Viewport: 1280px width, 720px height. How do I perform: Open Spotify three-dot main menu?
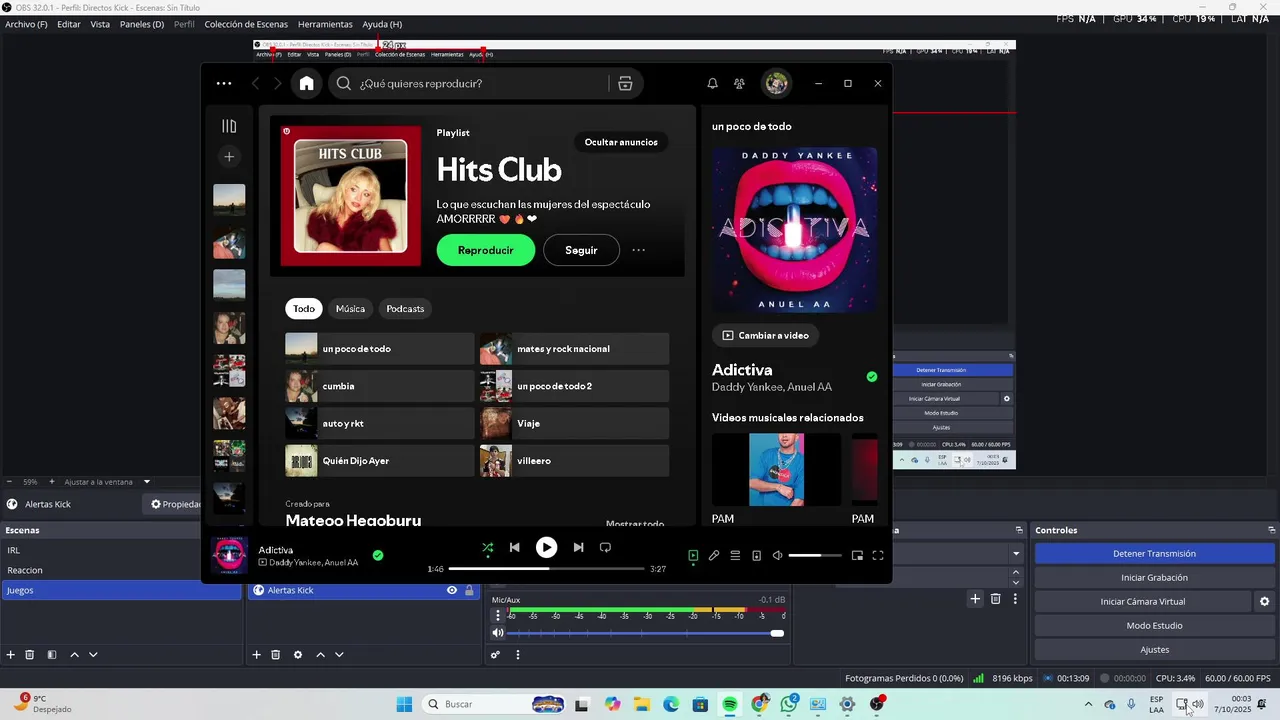click(x=224, y=84)
